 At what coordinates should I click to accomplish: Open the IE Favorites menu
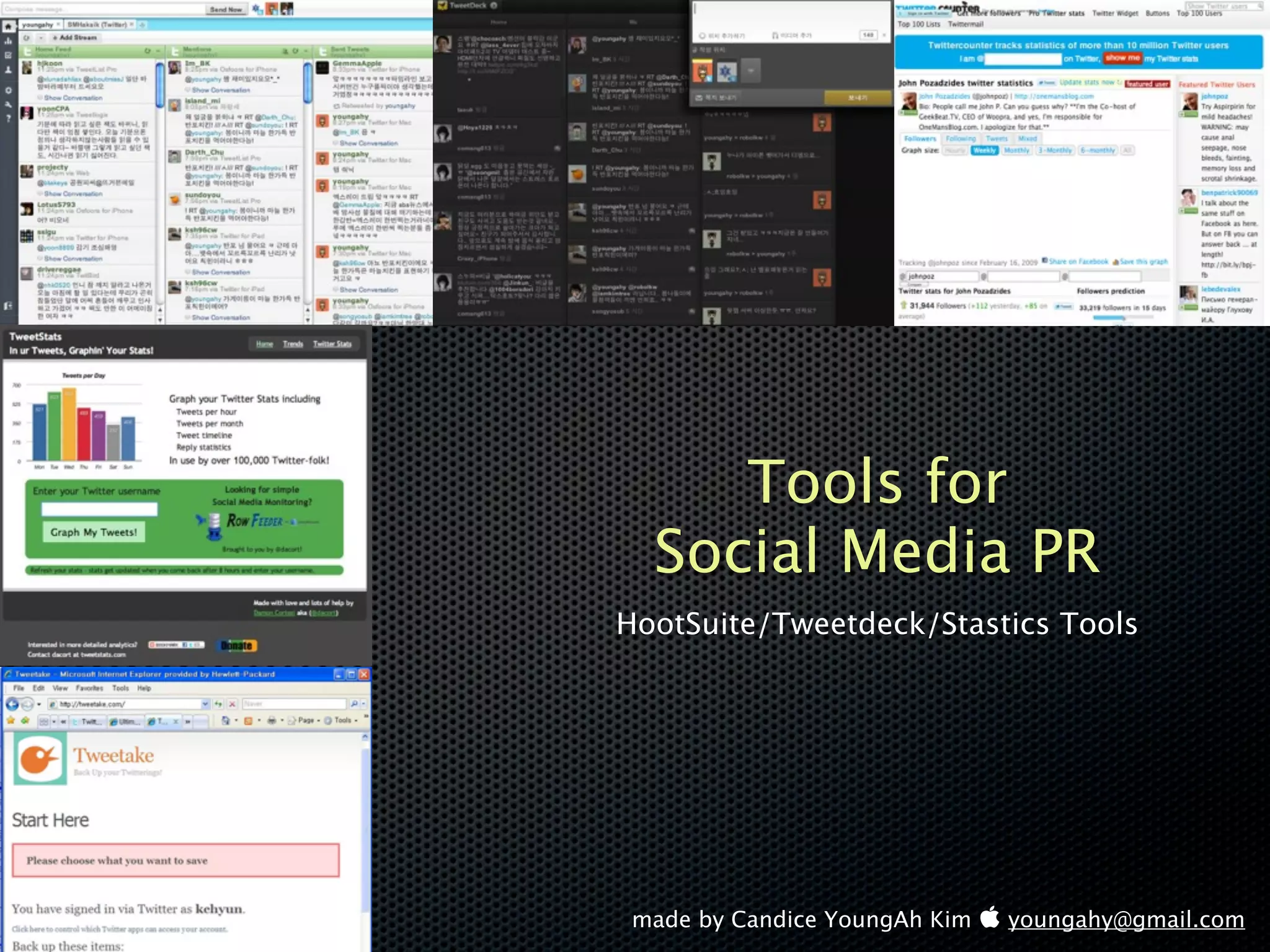(90, 689)
